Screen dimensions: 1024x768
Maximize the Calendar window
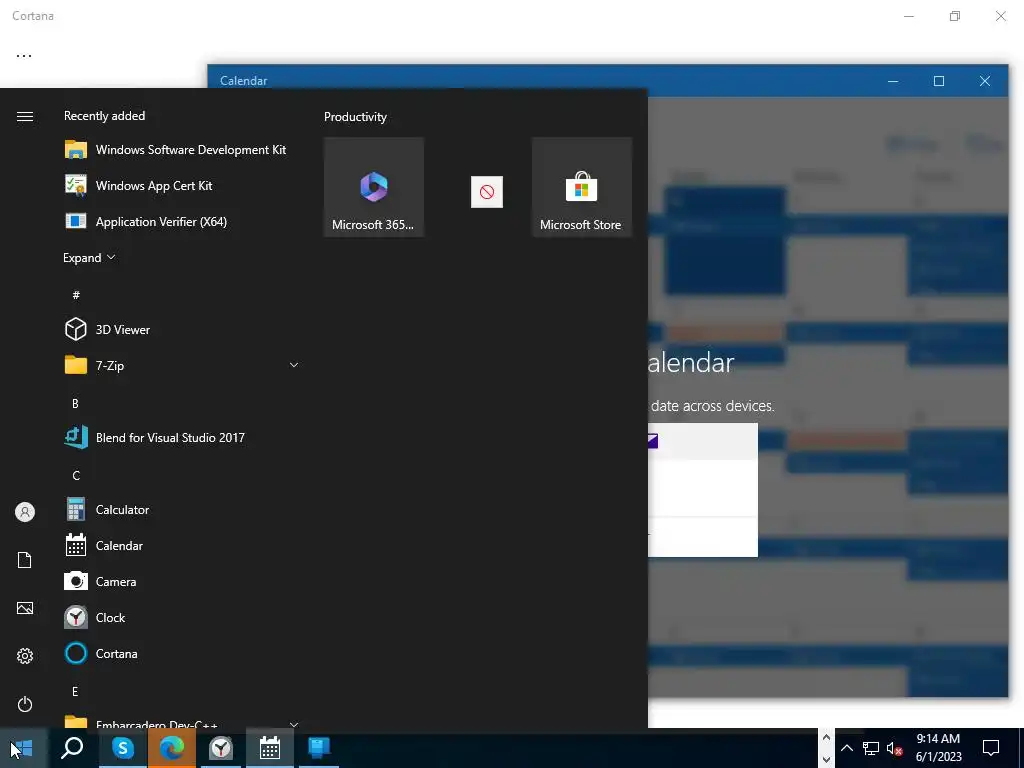[x=939, y=81]
